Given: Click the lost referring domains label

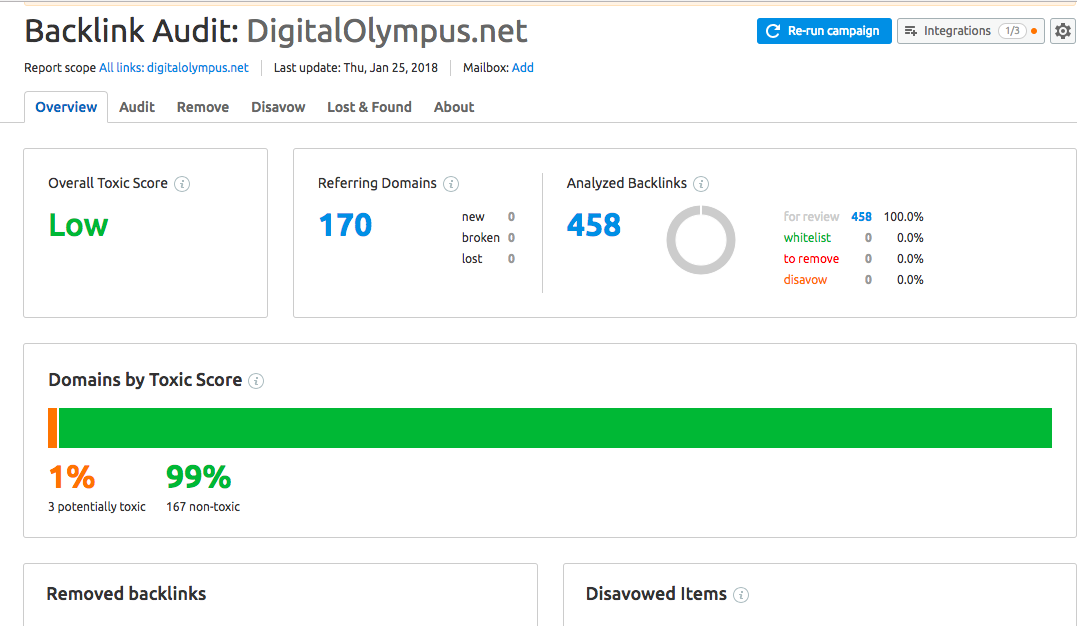Looking at the screenshot, I should [x=472, y=259].
